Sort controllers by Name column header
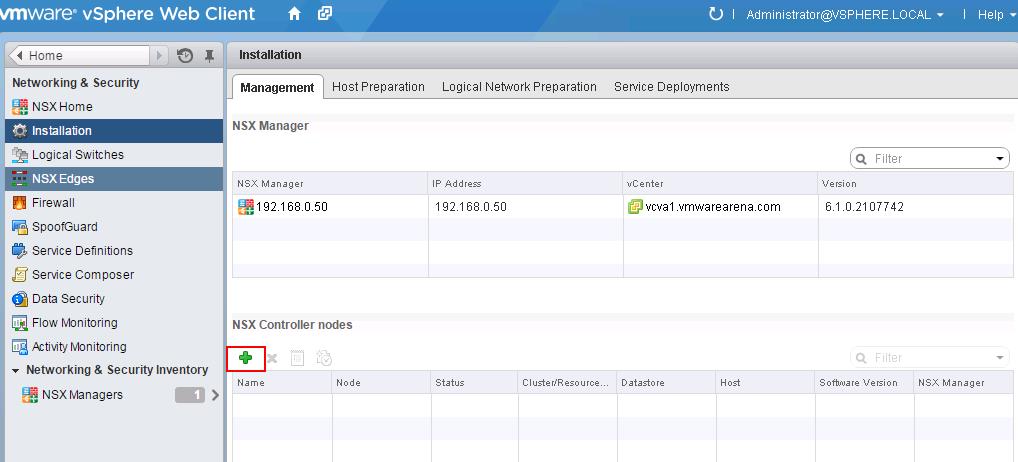 click(282, 383)
